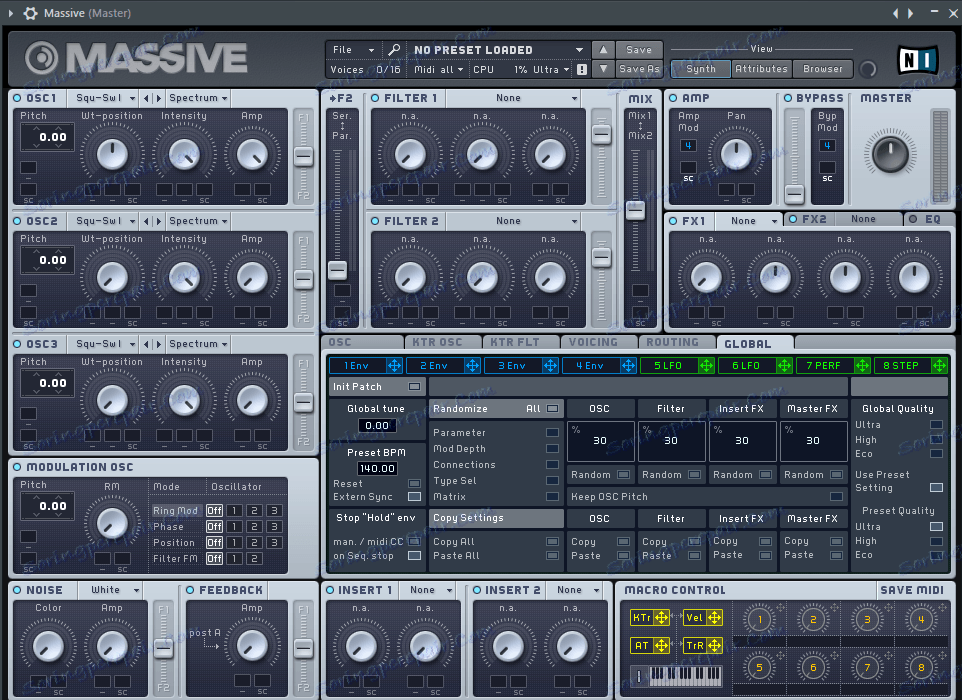Grab the Vel macro crosshair handle
The height and width of the screenshot is (700, 962).
(x=714, y=618)
